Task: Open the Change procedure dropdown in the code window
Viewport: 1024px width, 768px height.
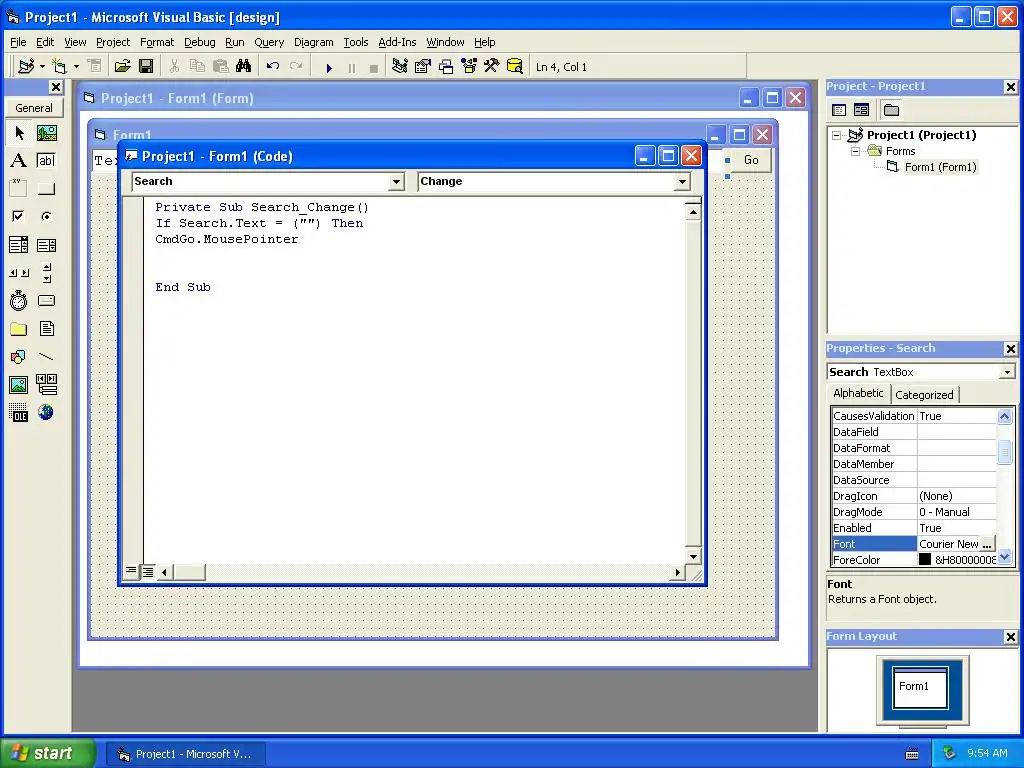Action: coord(682,182)
